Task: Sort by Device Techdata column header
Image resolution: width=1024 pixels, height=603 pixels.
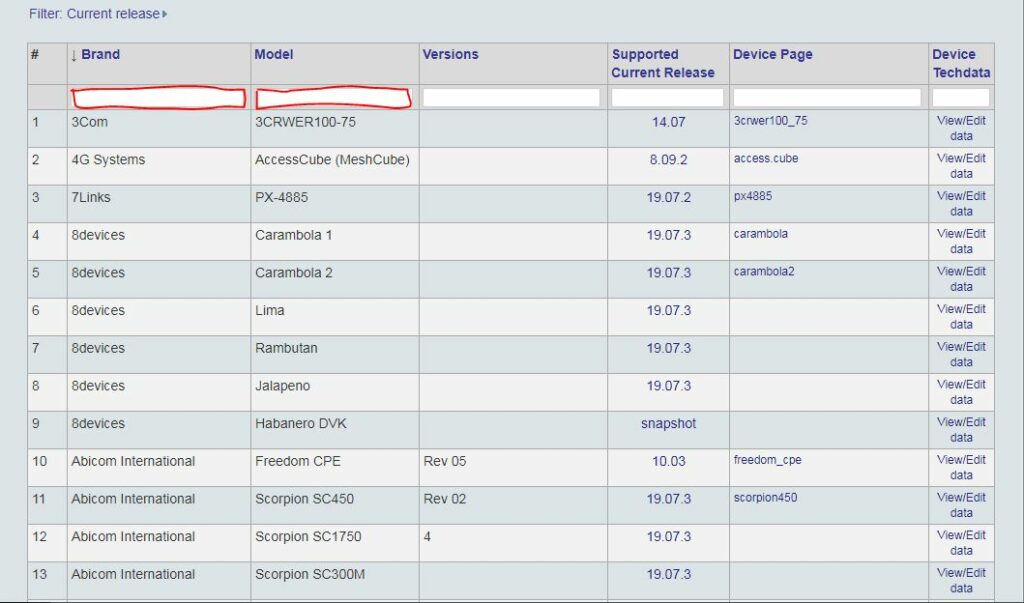Action: click(x=961, y=63)
